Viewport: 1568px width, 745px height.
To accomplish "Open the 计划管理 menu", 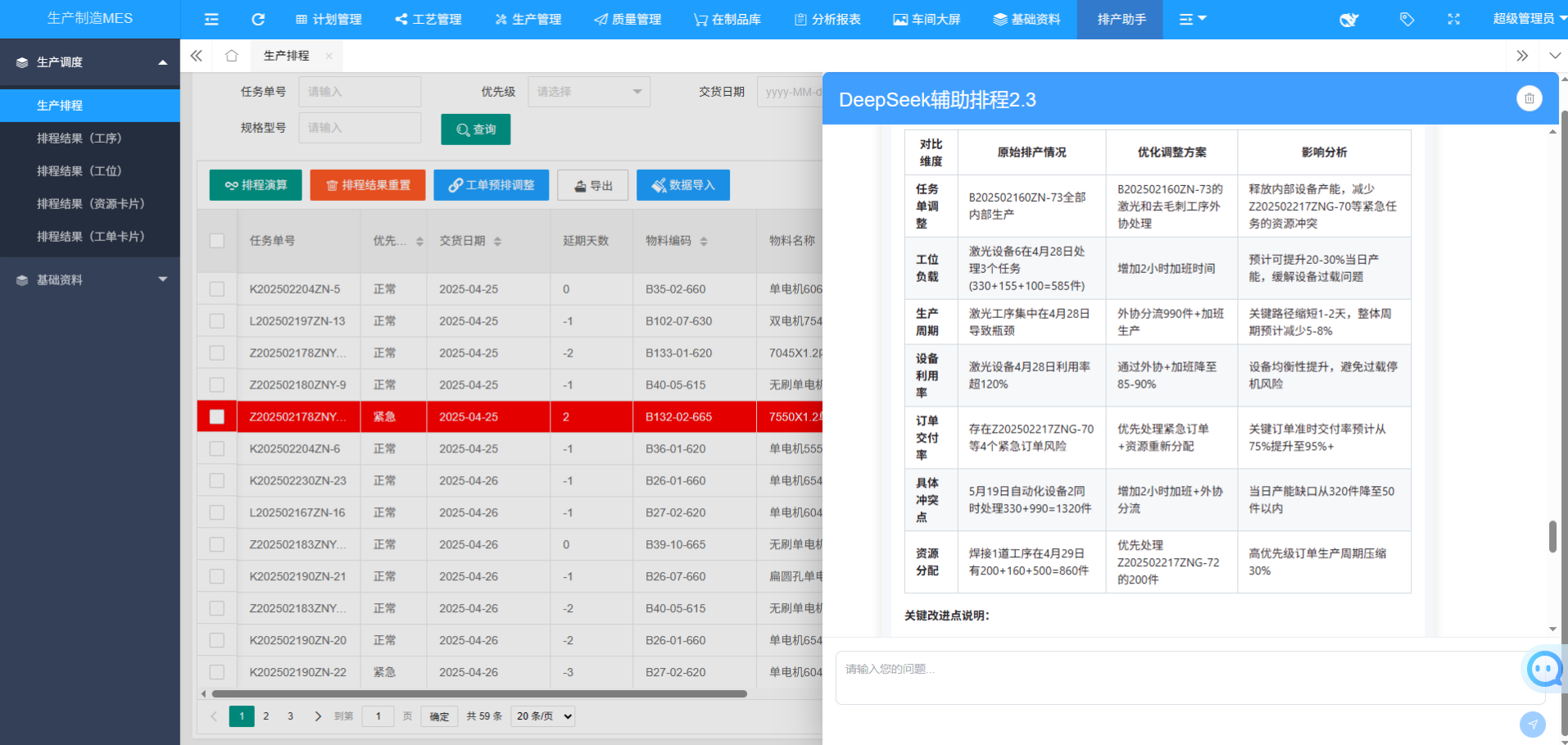I will [x=329, y=19].
